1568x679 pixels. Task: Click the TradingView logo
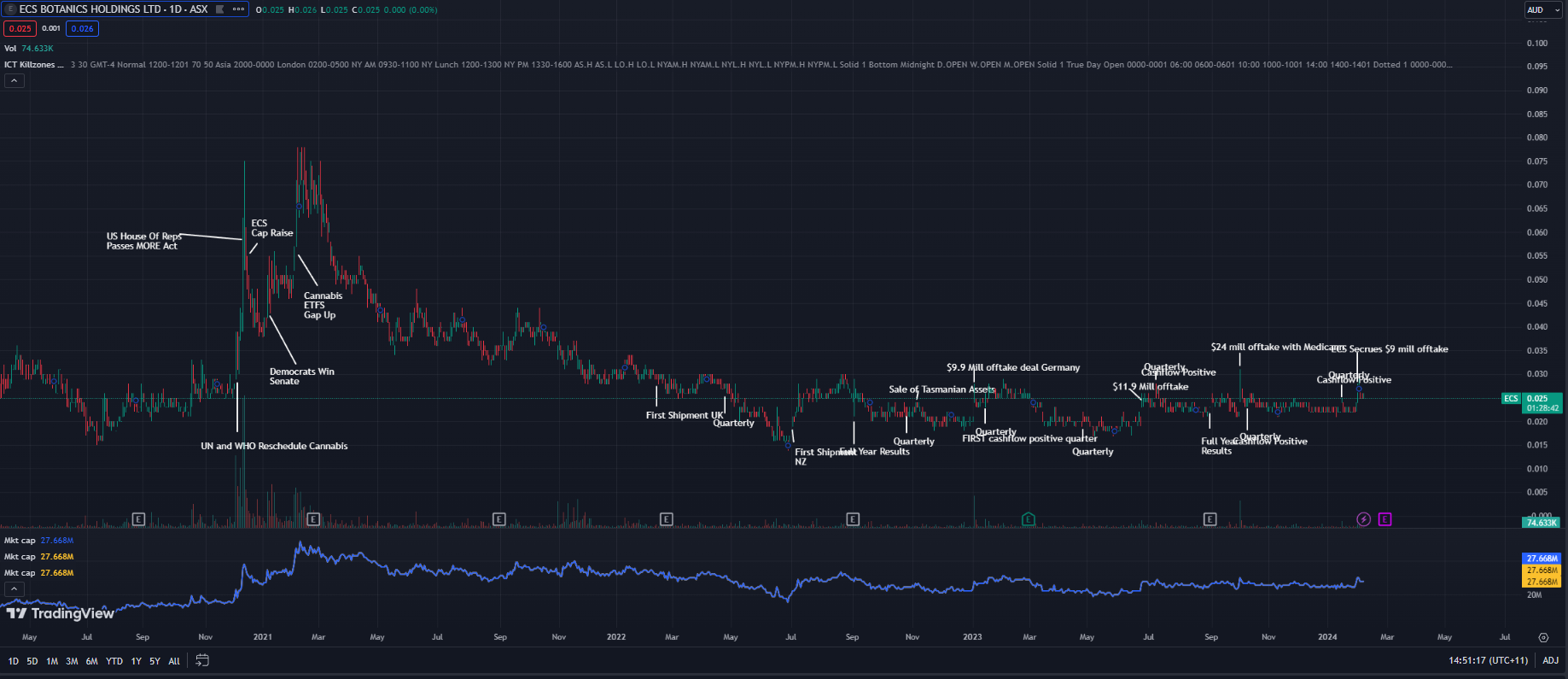click(x=60, y=613)
